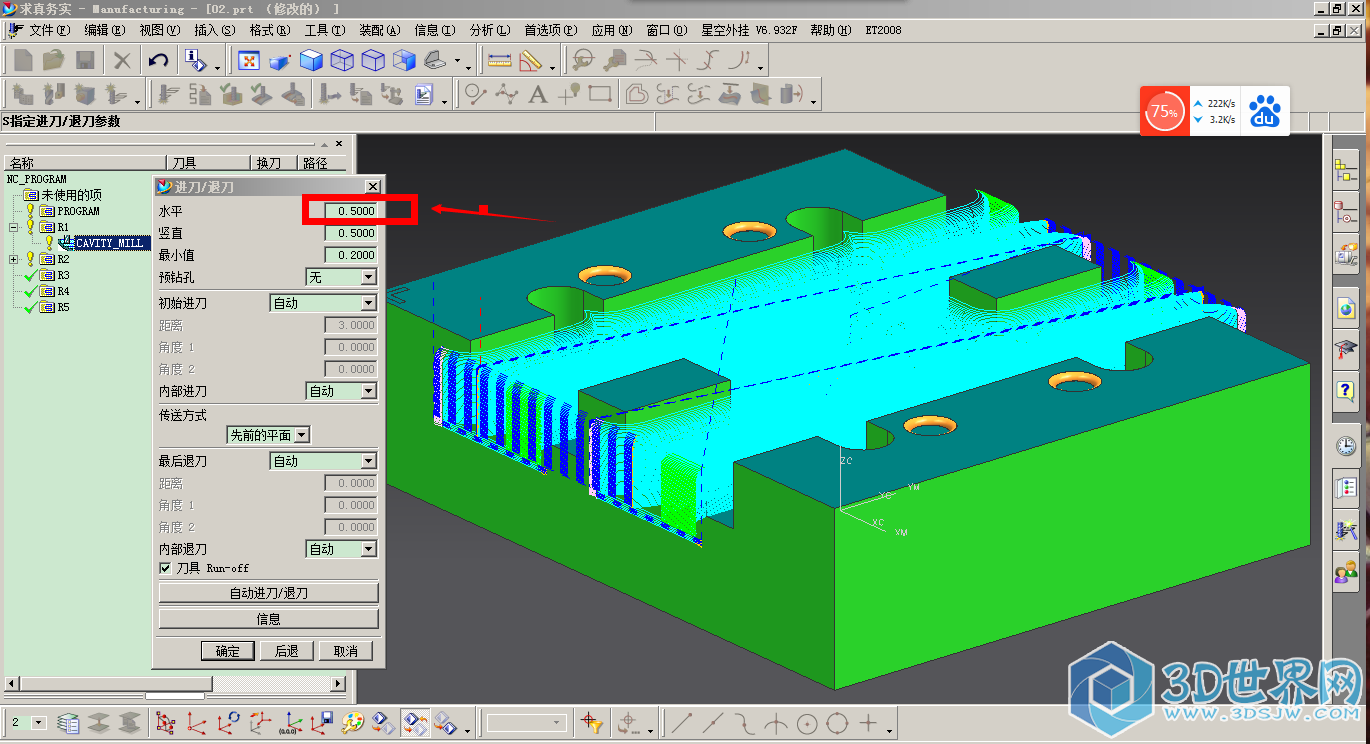Image resolution: width=1370 pixels, height=744 pixels.
Task: Open the 工具 menu
Action: [x=324, y=30]
